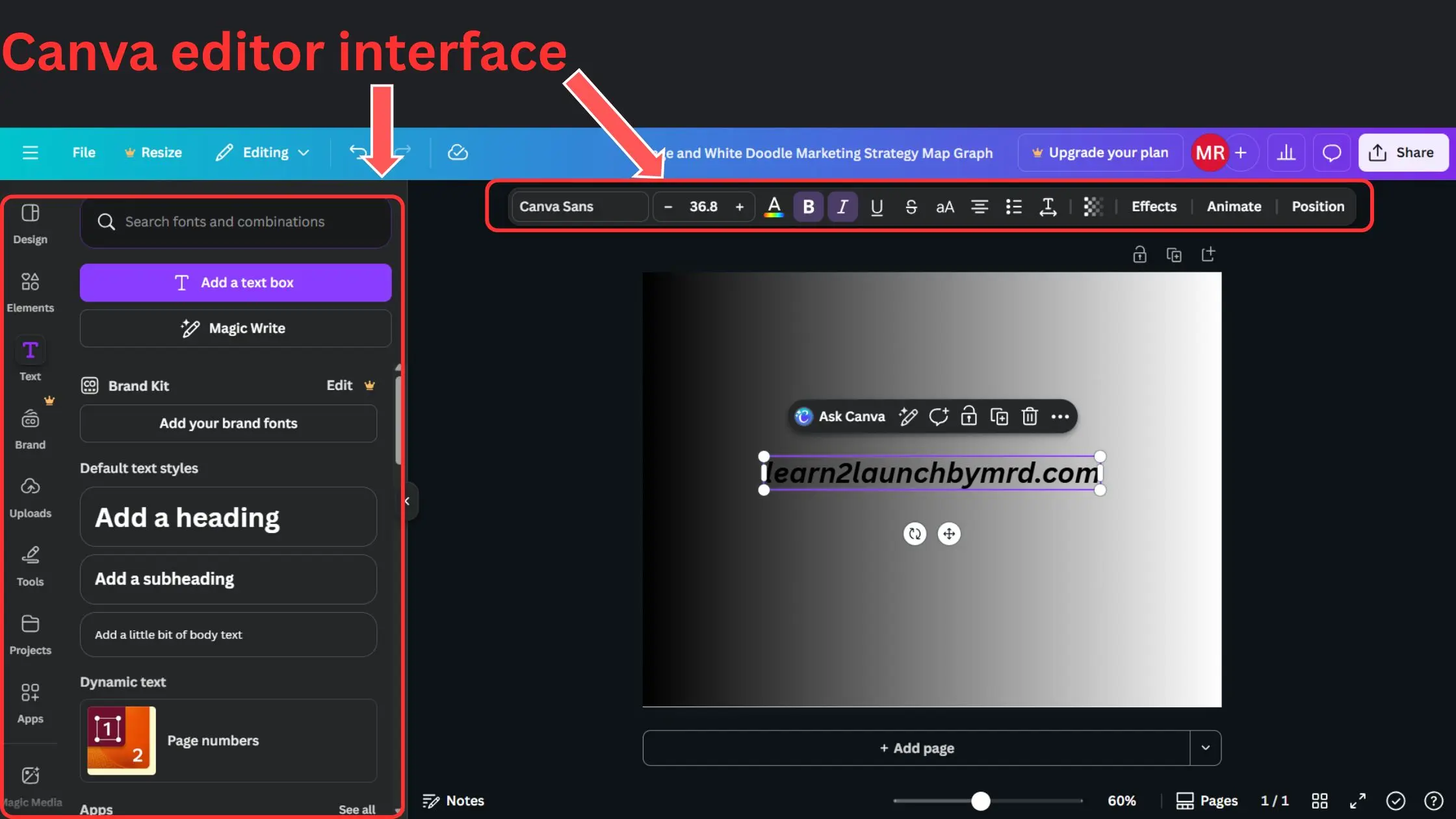The width and height of the screenshot is (1456, 819).
Task: Open the MR account avatar
Action: coord(1210,153)
